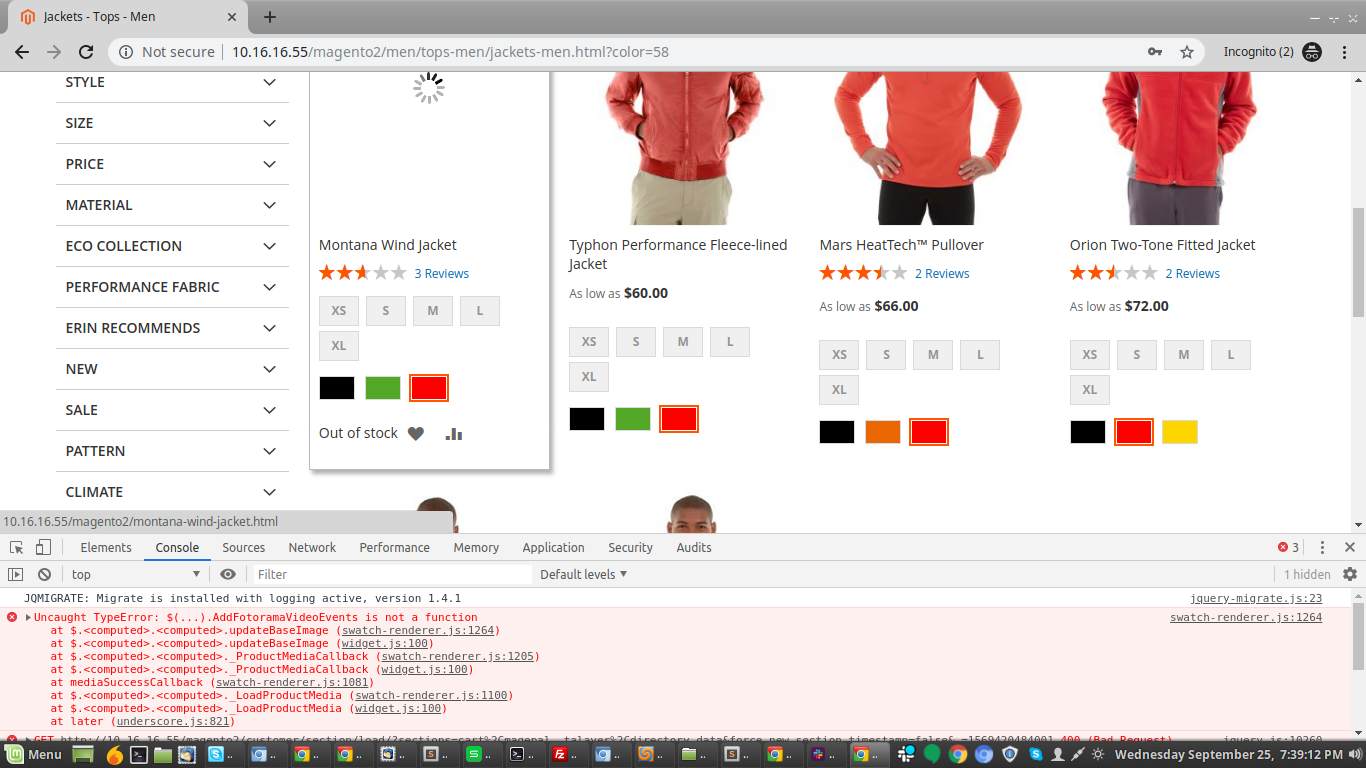Pick green swatch for Montana Wind Jacket
Image resolution: width=1366 pixels, height=768 pixels.
(383, 388)
